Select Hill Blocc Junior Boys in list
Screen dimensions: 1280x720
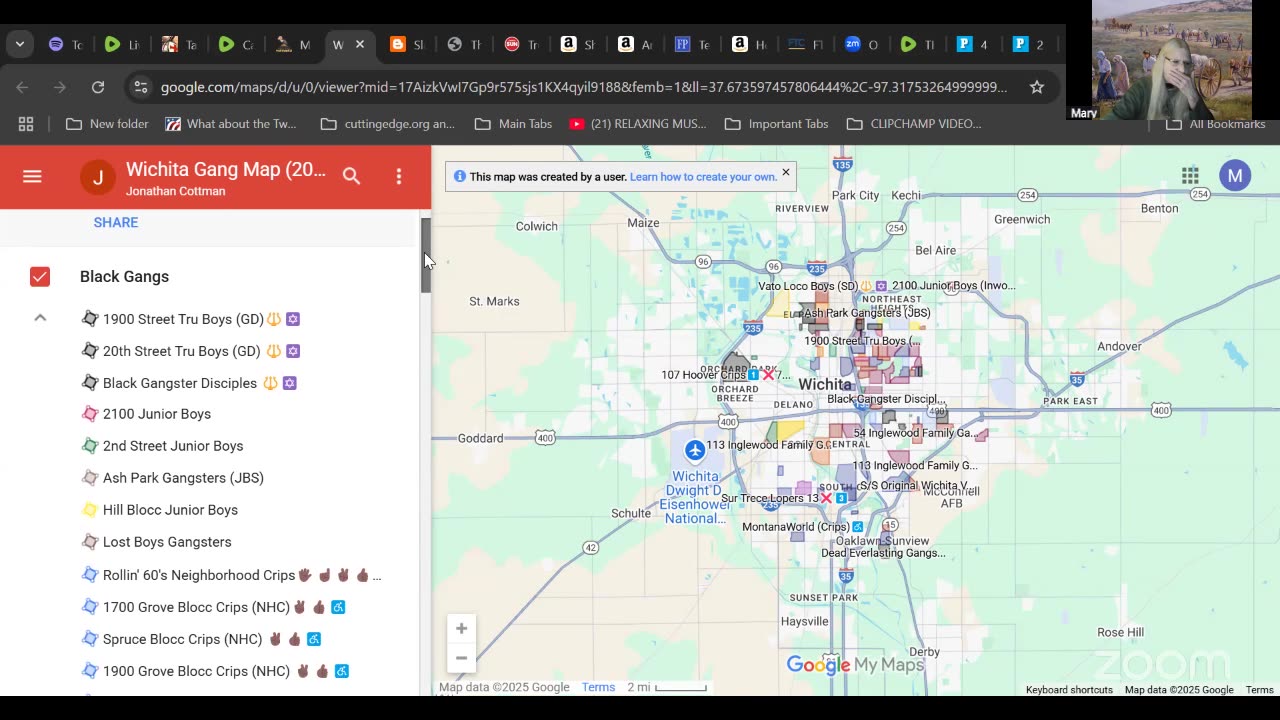pyautogui.click(x=170, y=510)
